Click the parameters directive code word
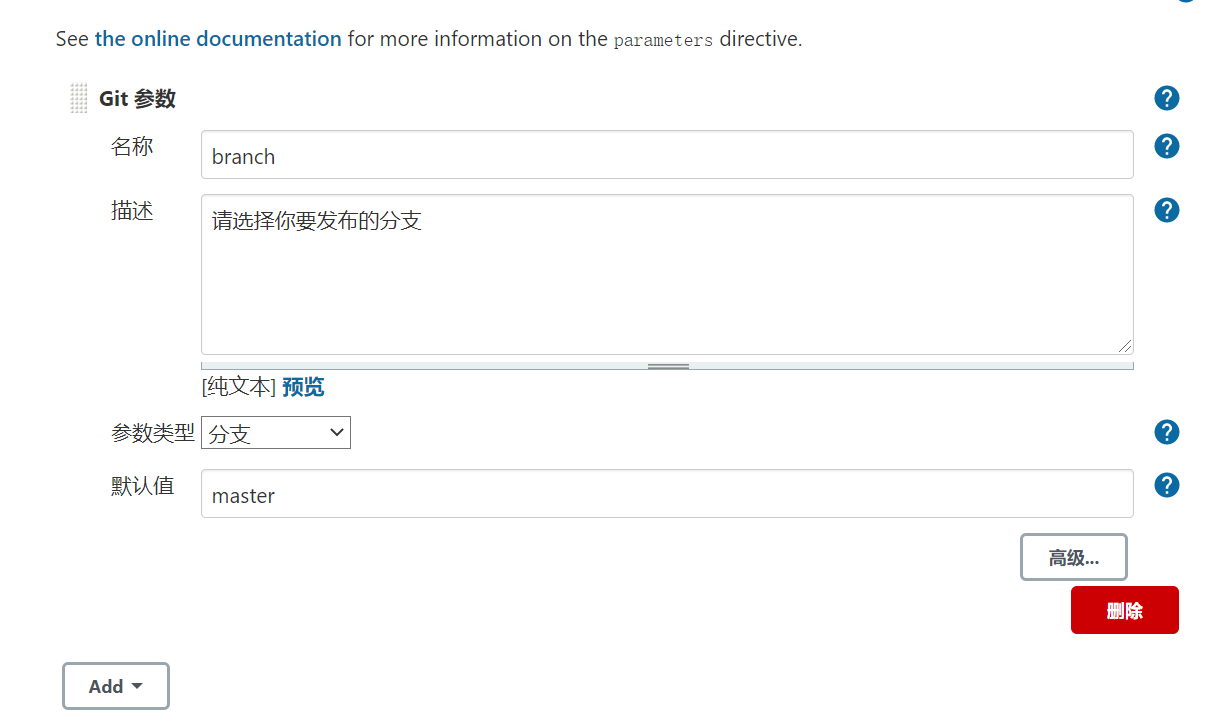This screenshot has width=1208, height=722. tap(663, 40)
